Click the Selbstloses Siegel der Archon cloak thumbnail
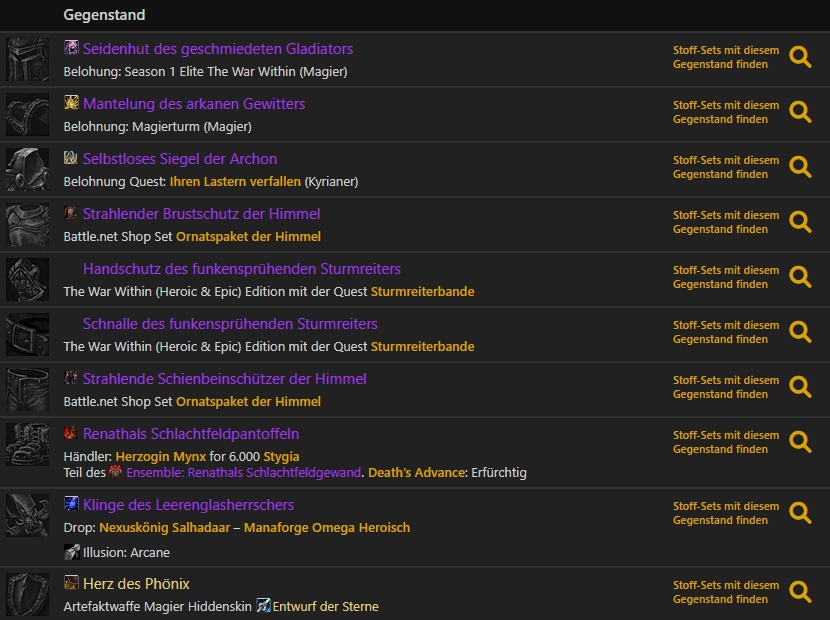Screen dimensions: 830x620 [27, 170]
